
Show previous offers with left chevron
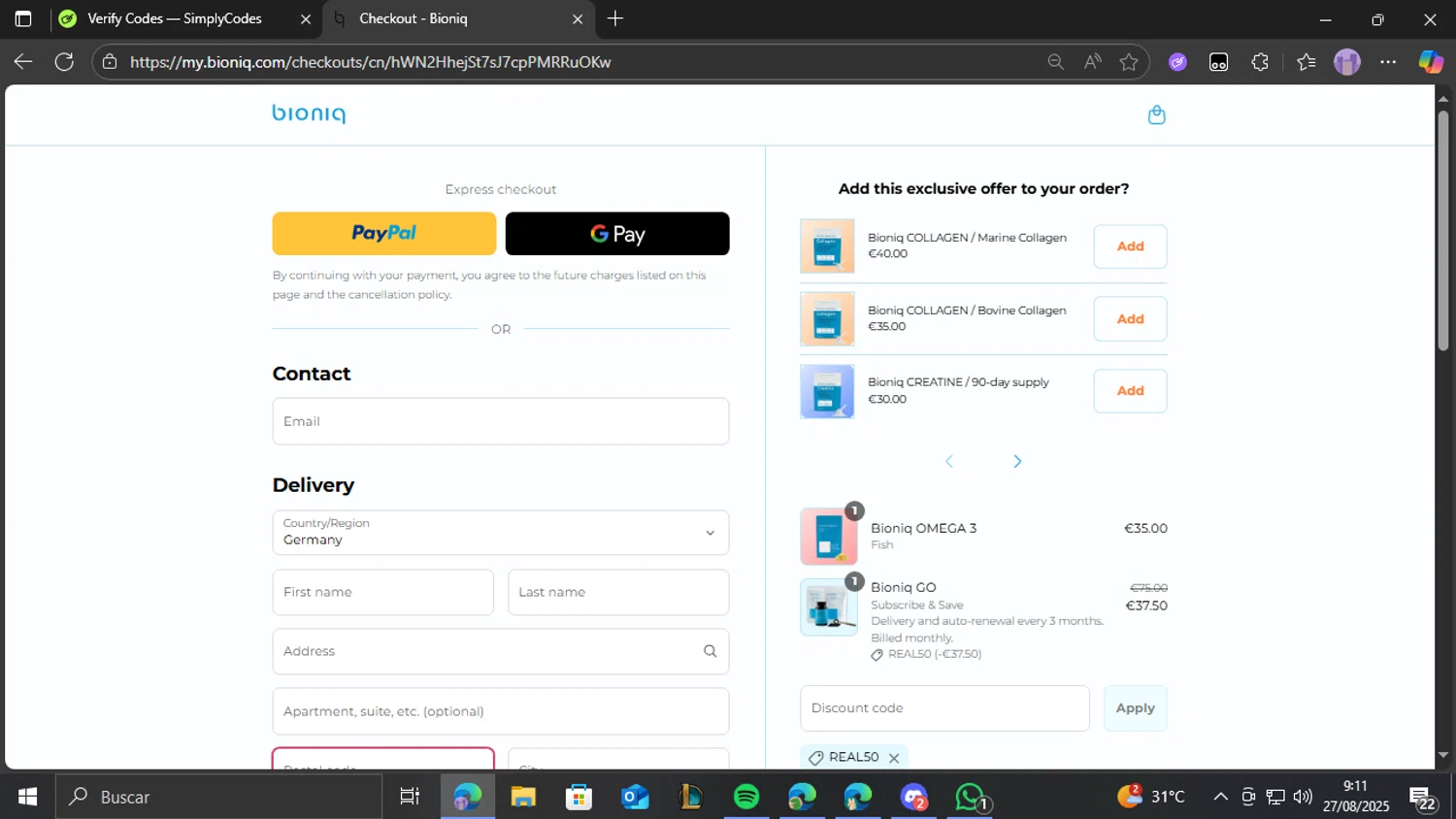pyautogui.click(x=949, y=461)
